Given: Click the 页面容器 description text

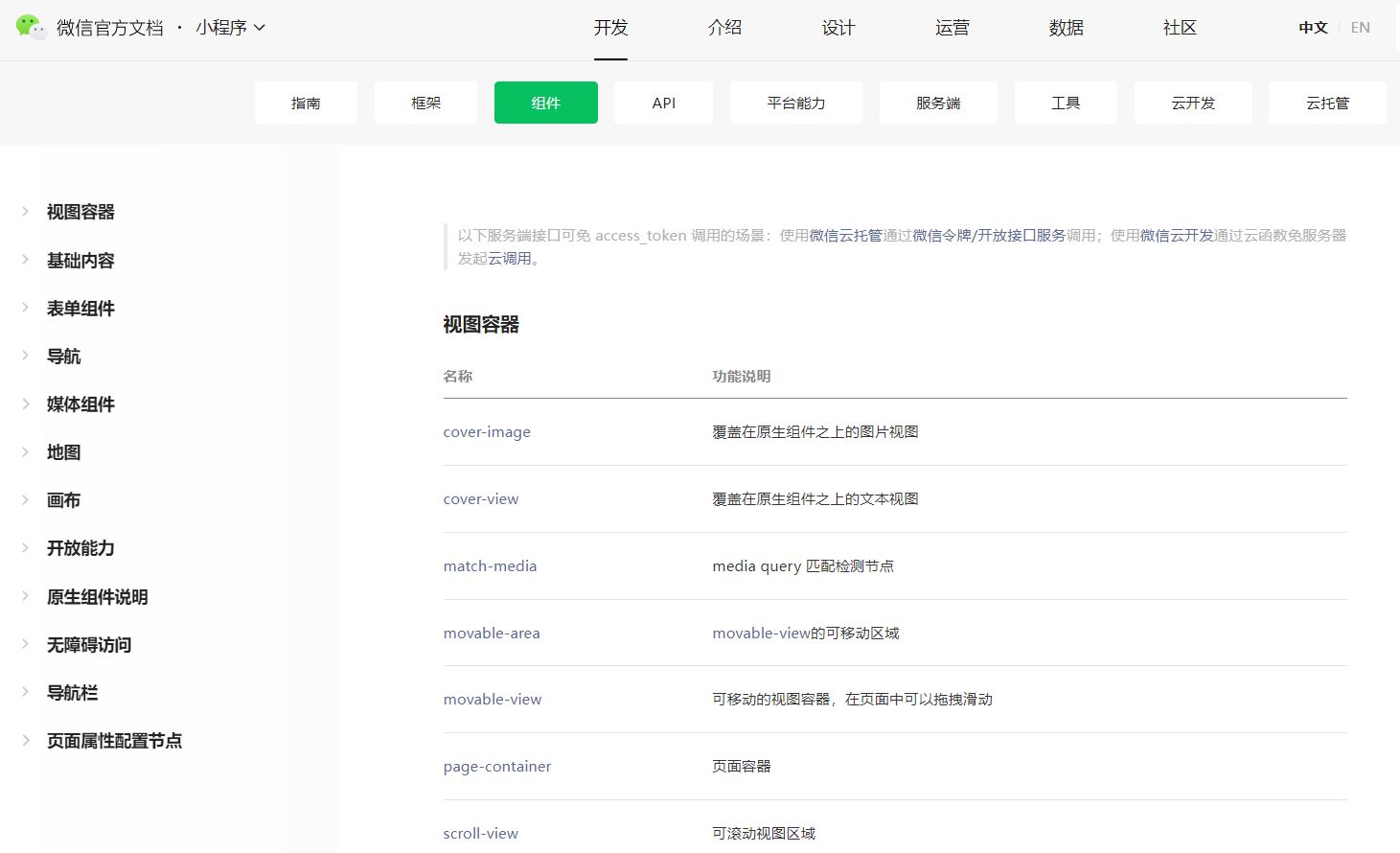Looking at the screenshot, I should tap(742, 766).
